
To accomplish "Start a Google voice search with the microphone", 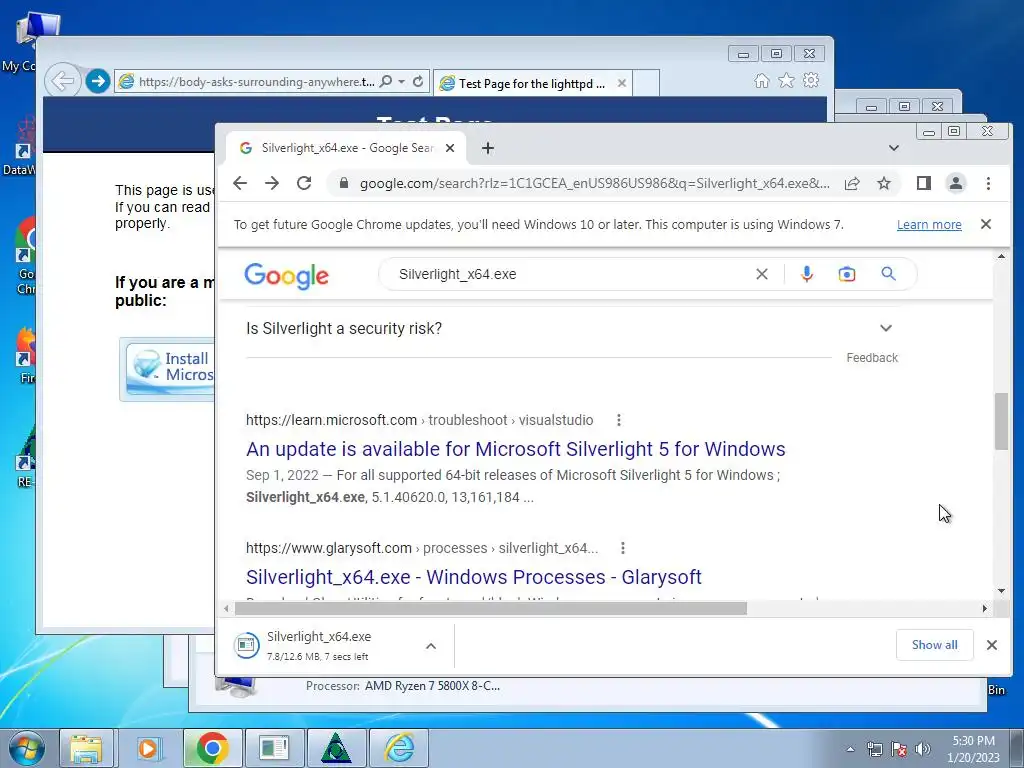I will (807, 274).
